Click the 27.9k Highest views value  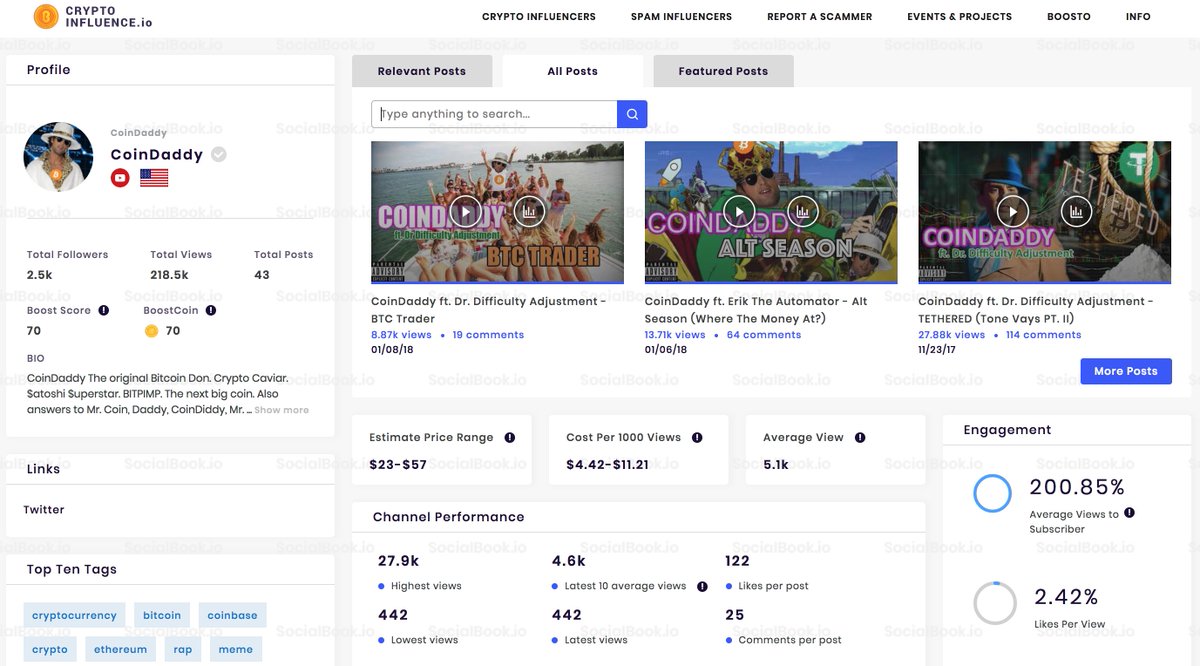tap(399, 562)
